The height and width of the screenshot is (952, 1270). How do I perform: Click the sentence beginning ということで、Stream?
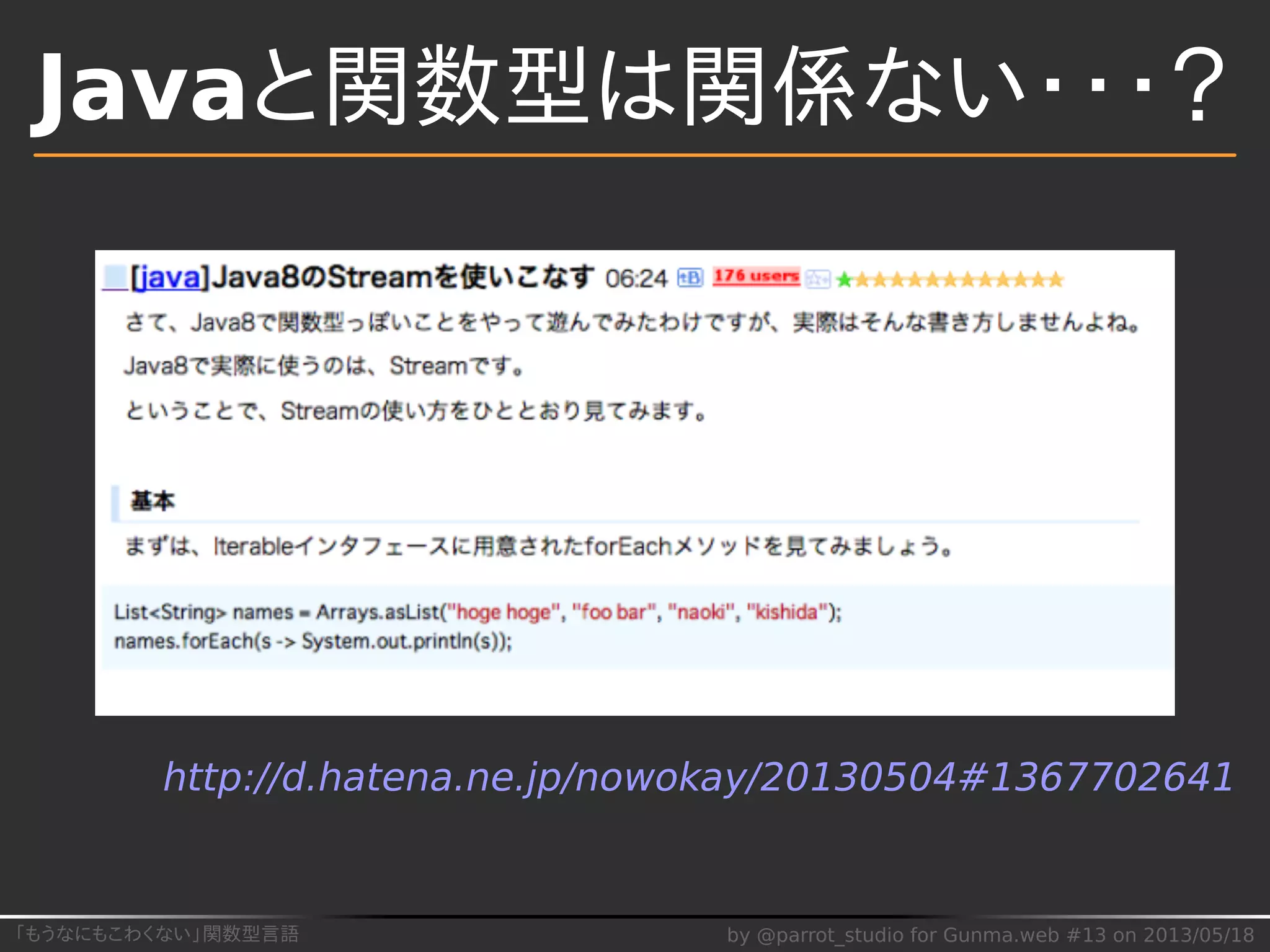pyautogui.click(x=416, y=411)
